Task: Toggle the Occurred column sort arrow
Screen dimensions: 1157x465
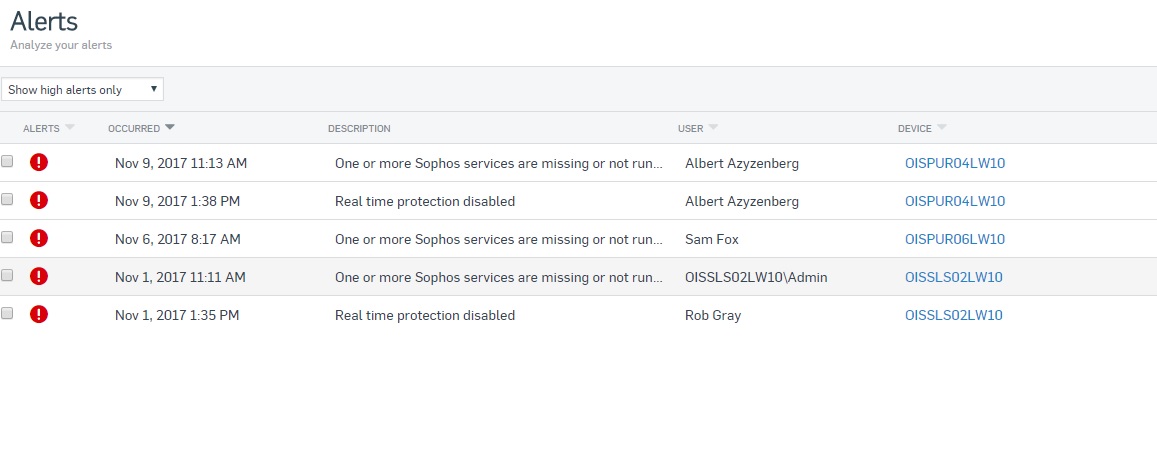Action: click(170, 127)
